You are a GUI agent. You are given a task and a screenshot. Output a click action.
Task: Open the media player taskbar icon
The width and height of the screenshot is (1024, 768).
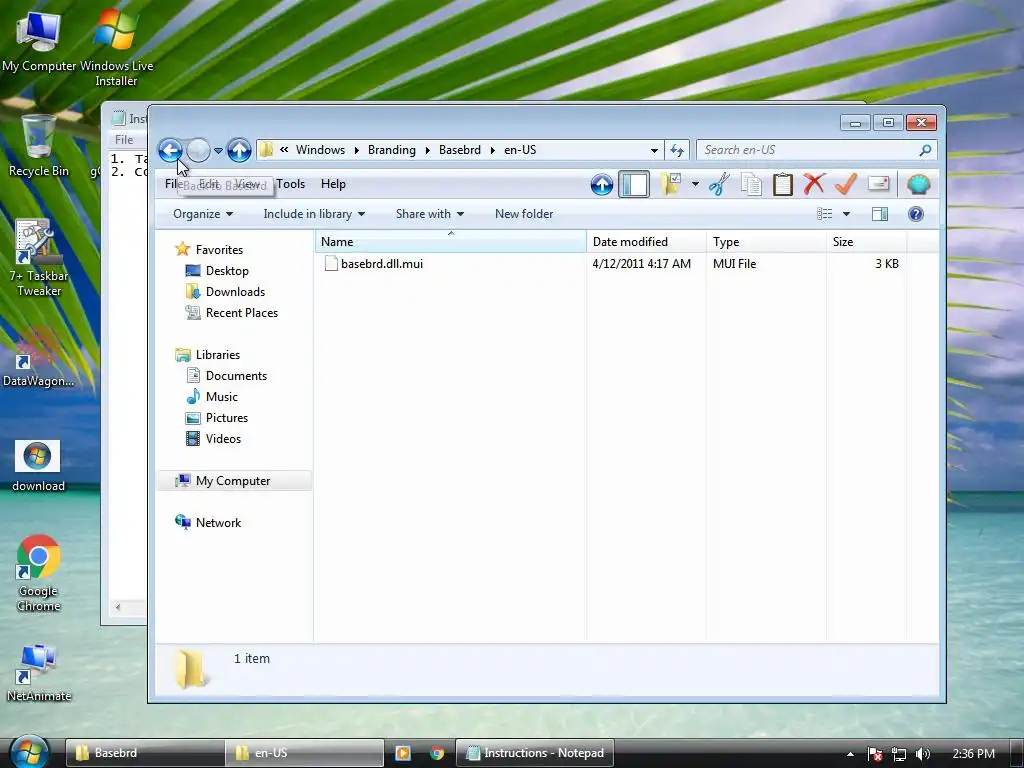403,753
